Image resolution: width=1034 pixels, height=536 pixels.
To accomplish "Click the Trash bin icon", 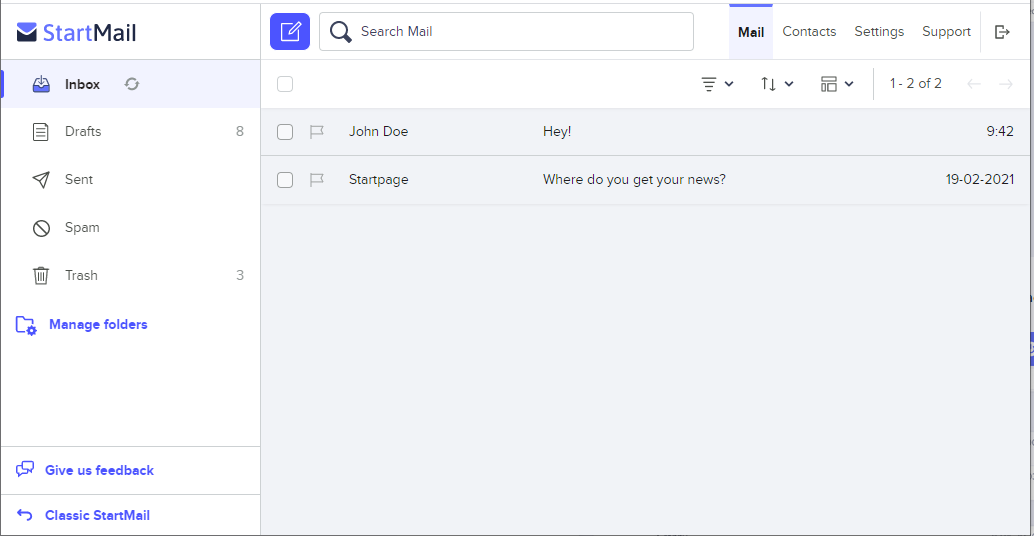I will (x=41, y=276).
